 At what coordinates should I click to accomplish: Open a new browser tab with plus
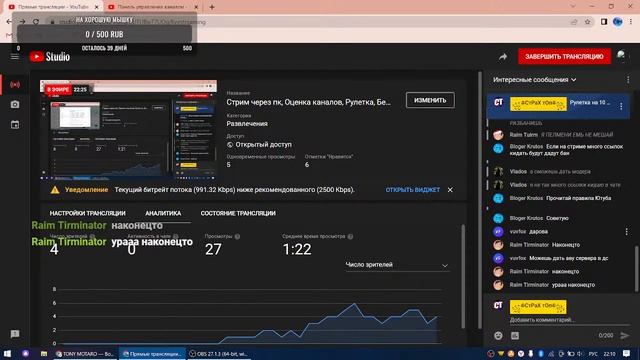[212, 7]
